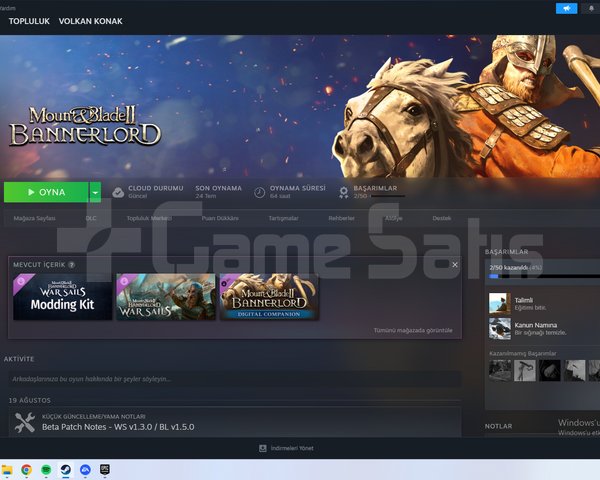Screen dimensions: 600x480
Task: Open the War Sails Modding Kit thumbnail
Action: [x=62, y=297]
